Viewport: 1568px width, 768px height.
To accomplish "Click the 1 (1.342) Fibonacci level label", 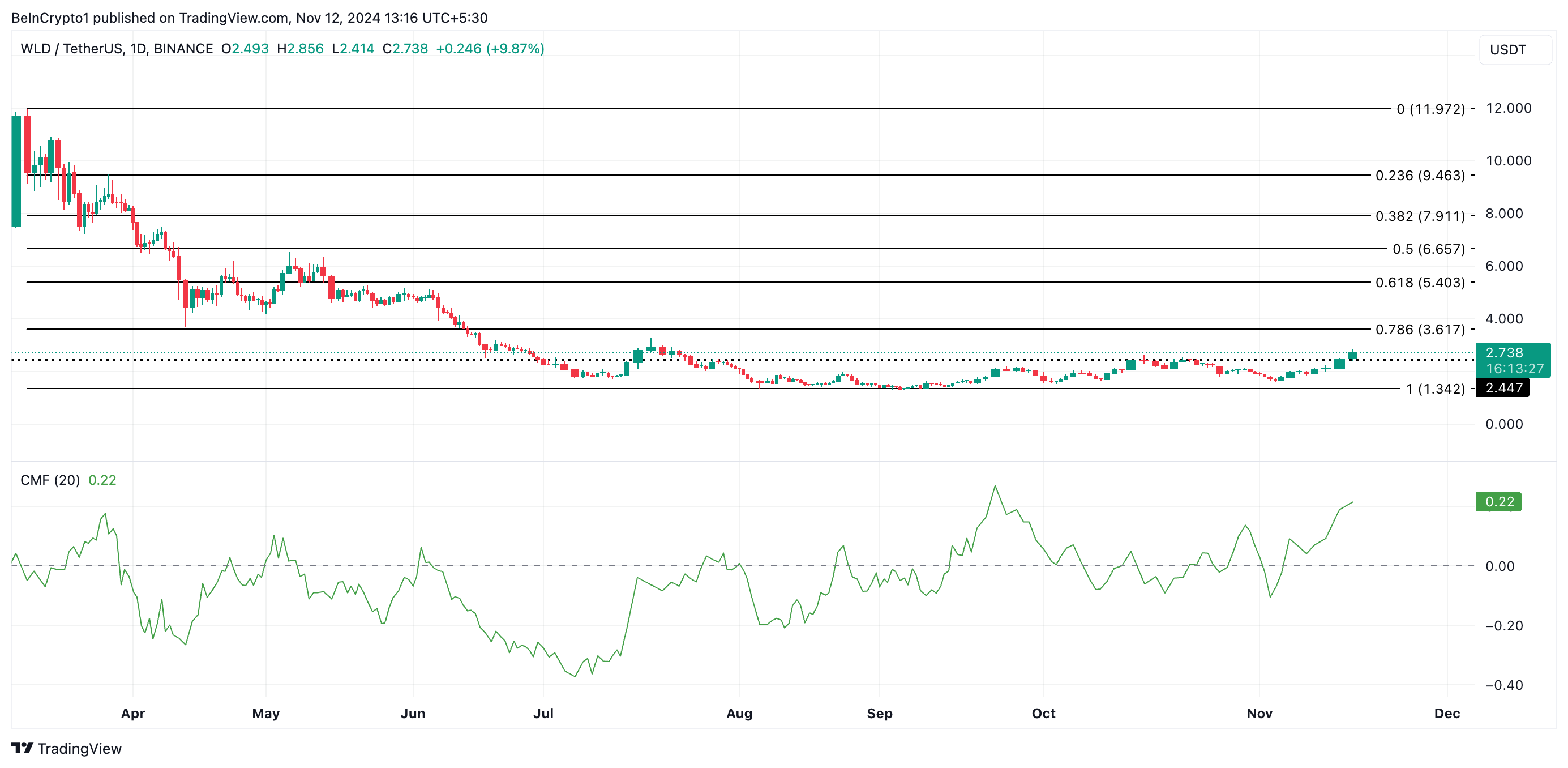I will [x=1435, y=389].
